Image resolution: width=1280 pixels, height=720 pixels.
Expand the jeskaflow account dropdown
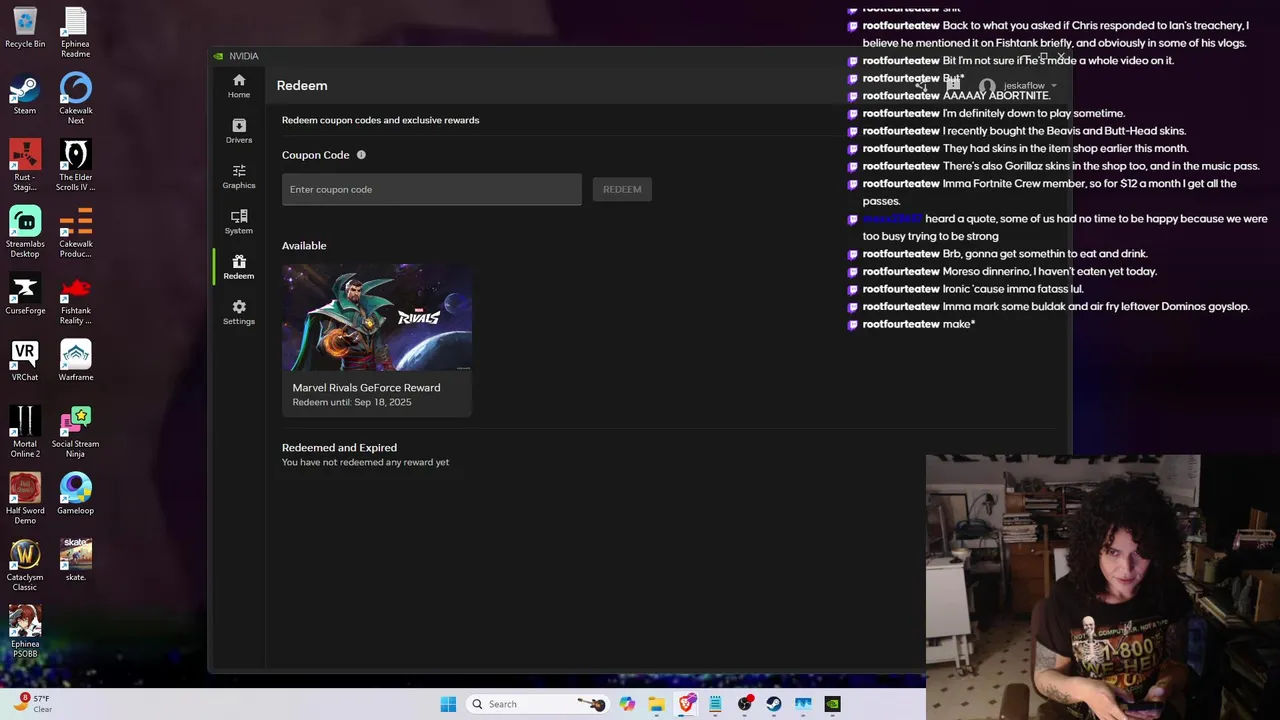pyautogui.click(x=1053, y=86)
